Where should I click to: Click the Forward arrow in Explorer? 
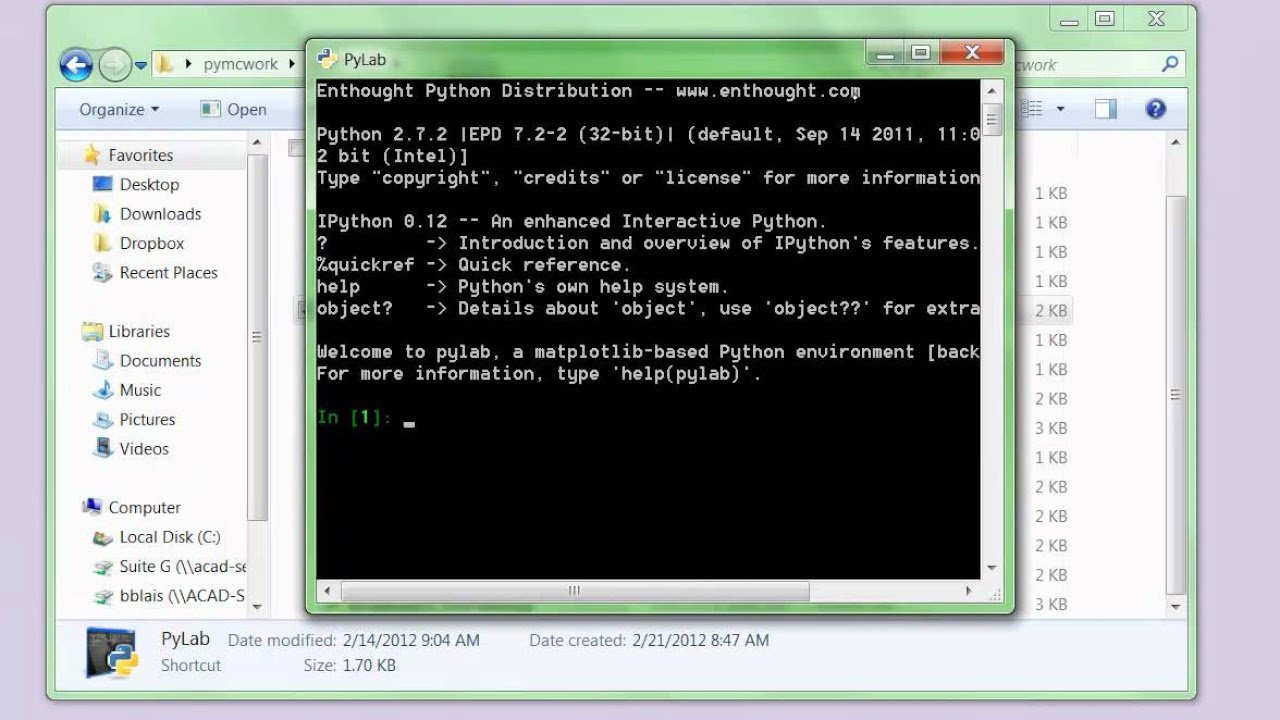pos(115,65)
